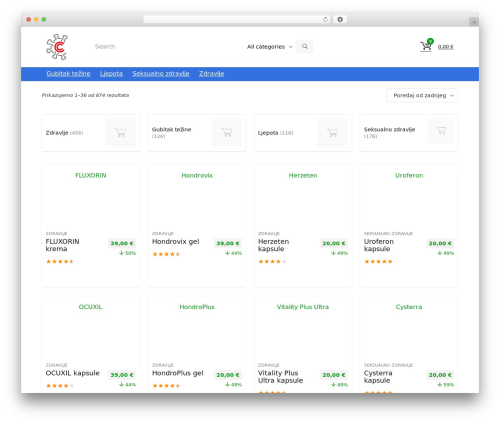Click the magnifier search button
This screenshot has height=423, width=500.
click(x=305, y=47)
